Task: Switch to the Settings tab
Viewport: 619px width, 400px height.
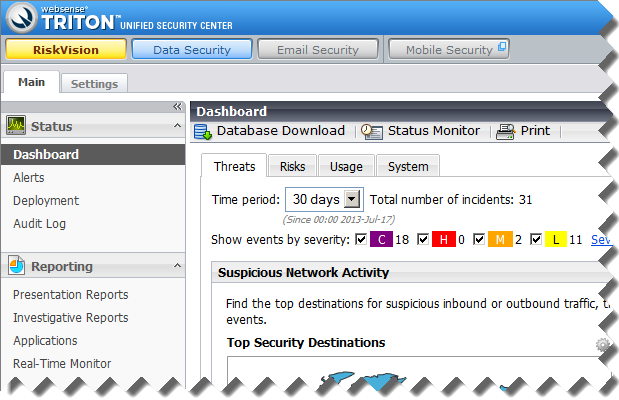Action: 94,84
